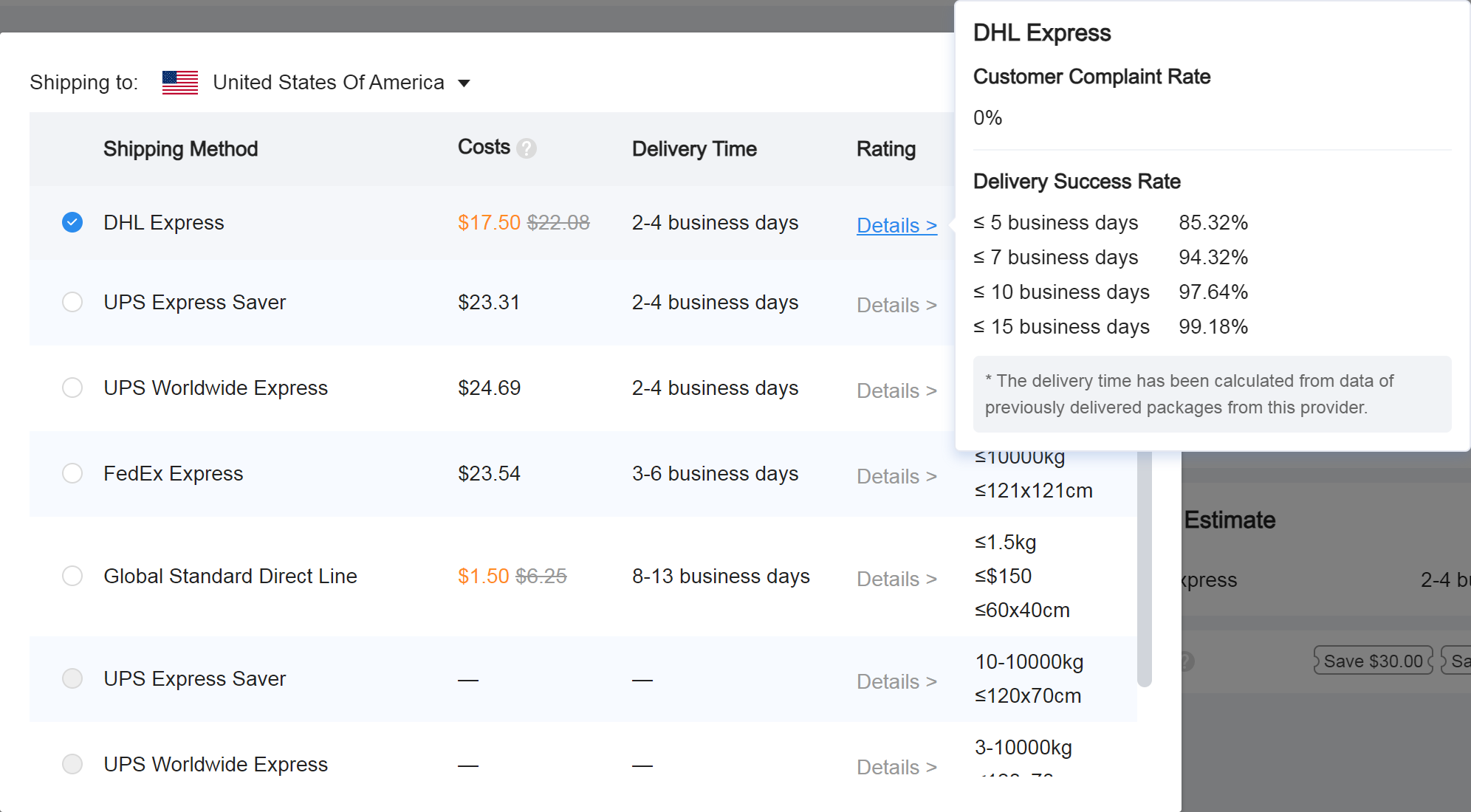Click the Save $30.00 coupon tag

pyautogui.click(x=1373, y=661)
